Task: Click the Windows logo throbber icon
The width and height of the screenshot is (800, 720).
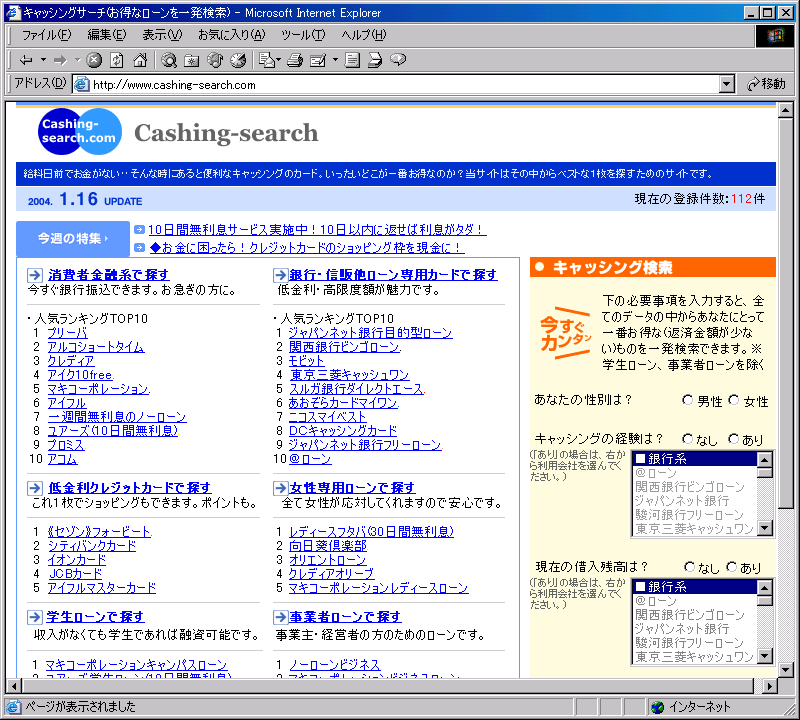Action: pos(774,35)
